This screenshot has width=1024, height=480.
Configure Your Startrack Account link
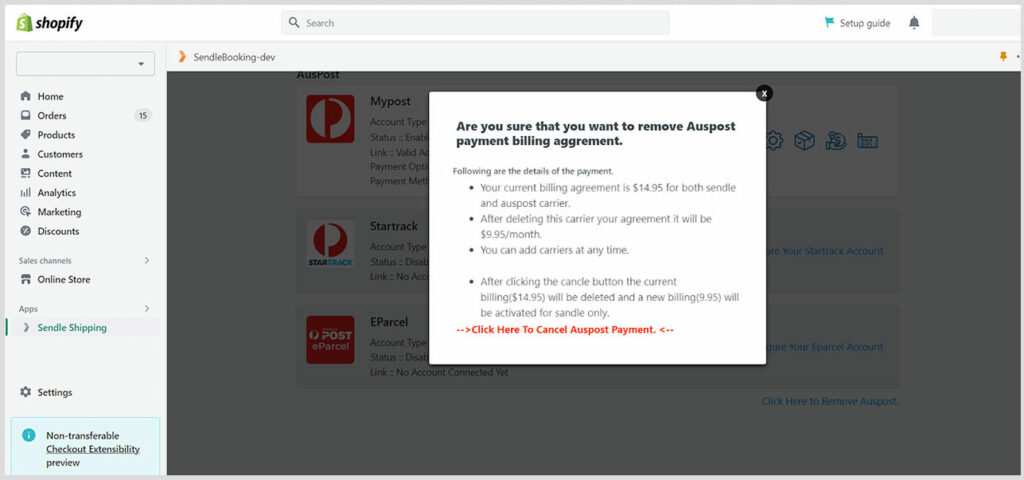[x=825, y=251]
